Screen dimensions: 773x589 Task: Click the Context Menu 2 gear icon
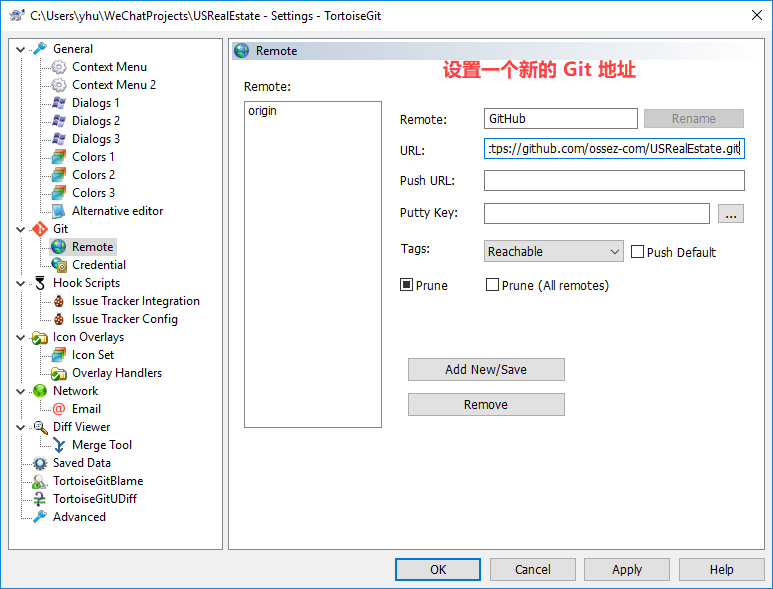[59, 85]
